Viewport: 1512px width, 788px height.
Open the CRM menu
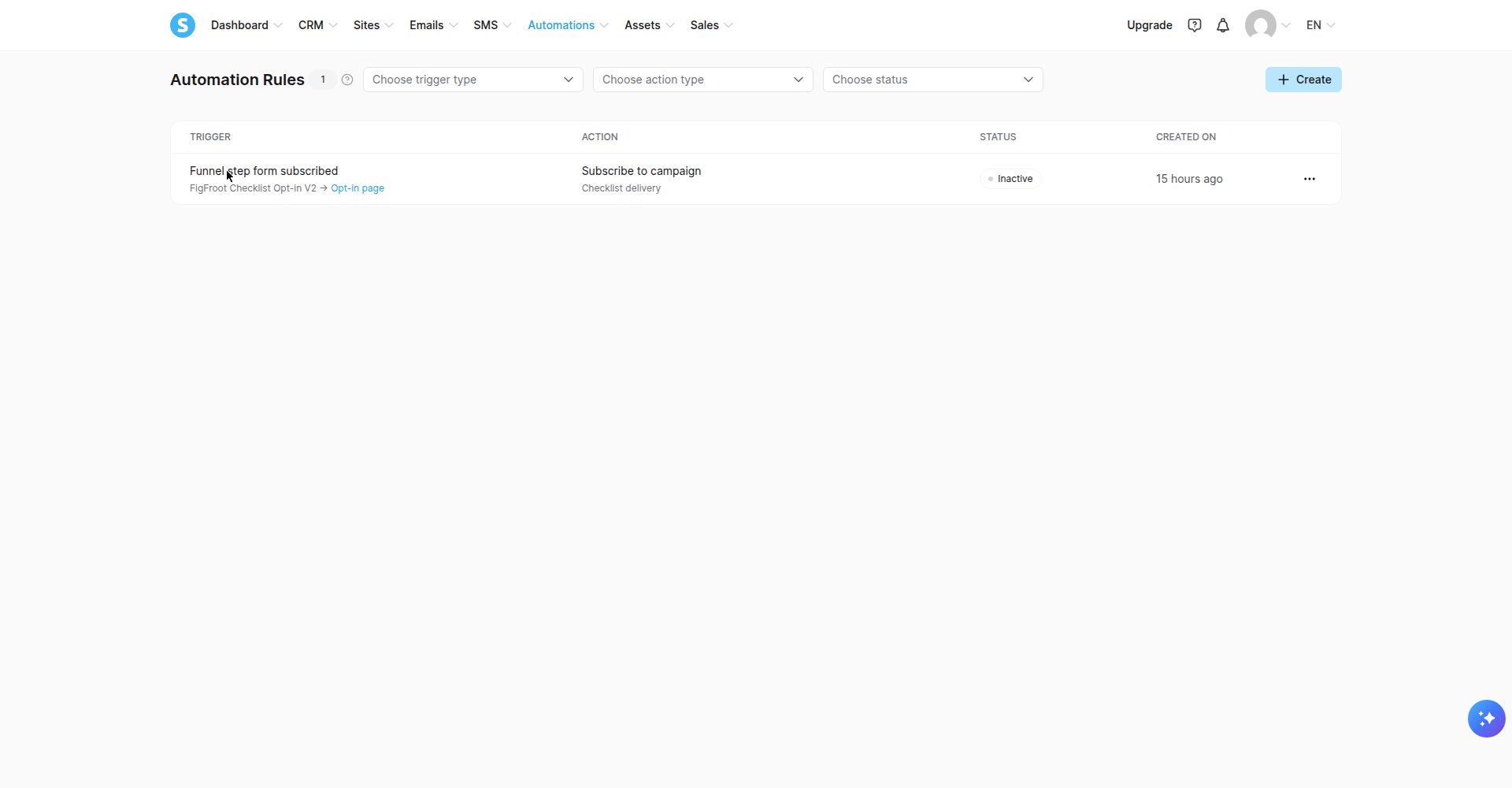318,25
